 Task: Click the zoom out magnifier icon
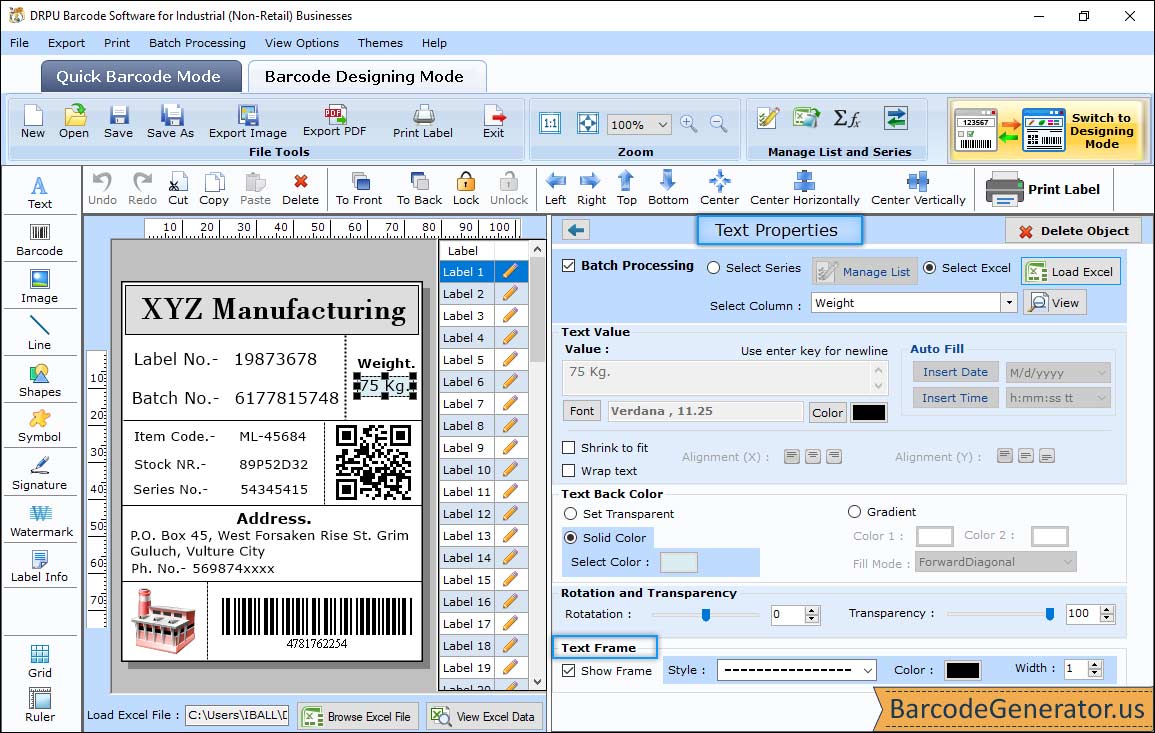click(x=718, y=124)
